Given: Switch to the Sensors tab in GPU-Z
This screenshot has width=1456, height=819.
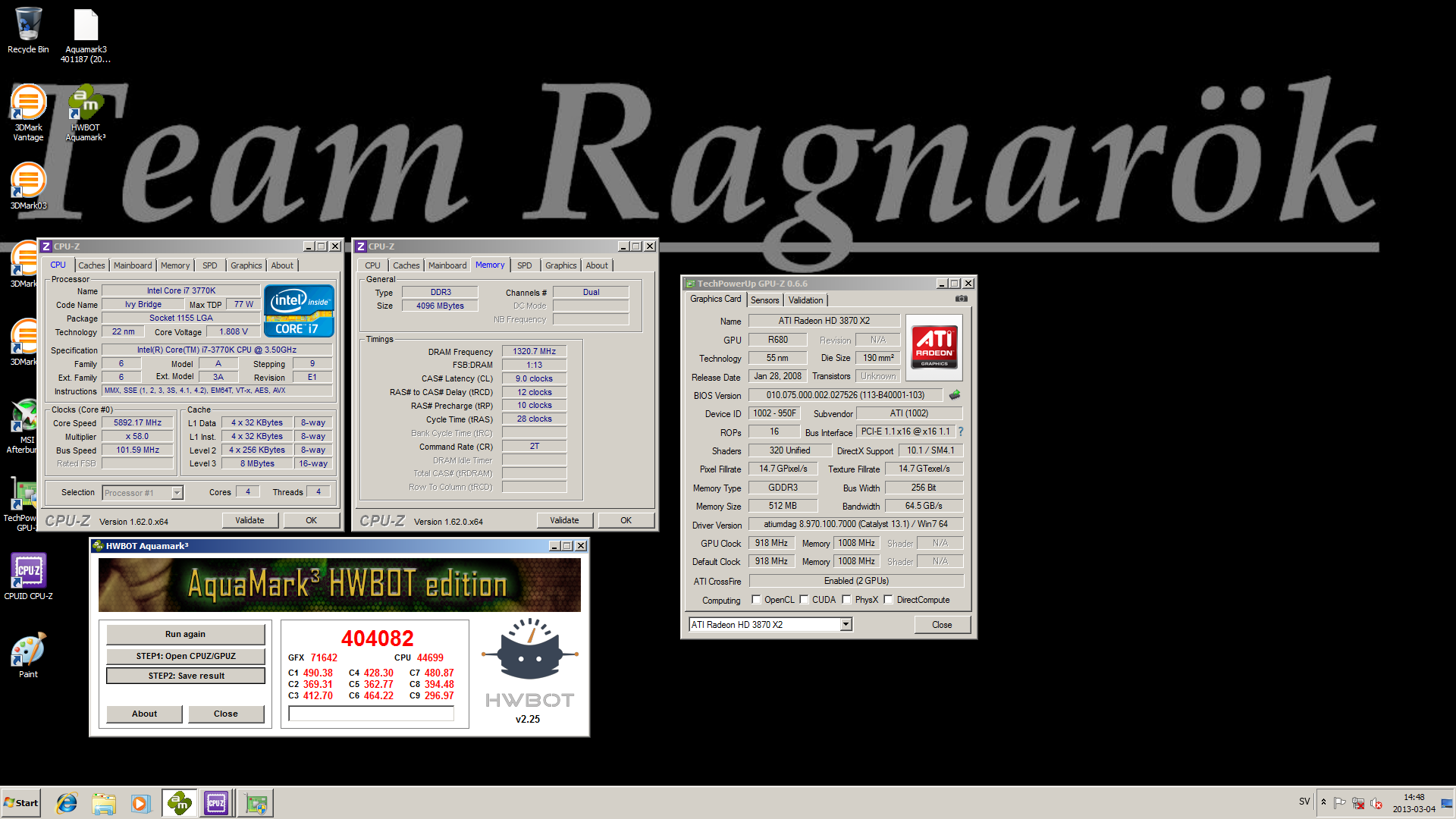Looking at the screenshot, I should click(764, 300).
